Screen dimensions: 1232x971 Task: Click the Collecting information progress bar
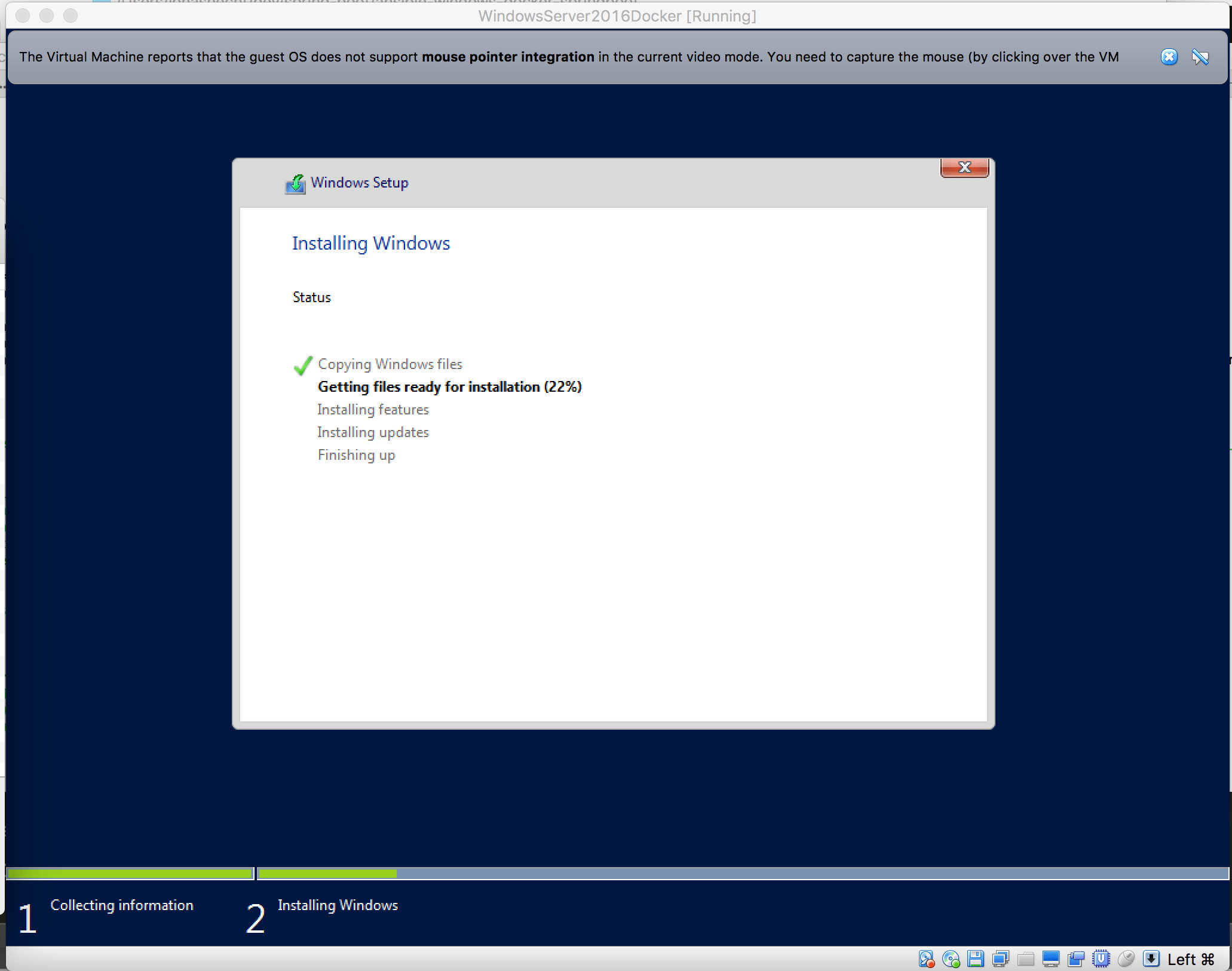[130, 874]
